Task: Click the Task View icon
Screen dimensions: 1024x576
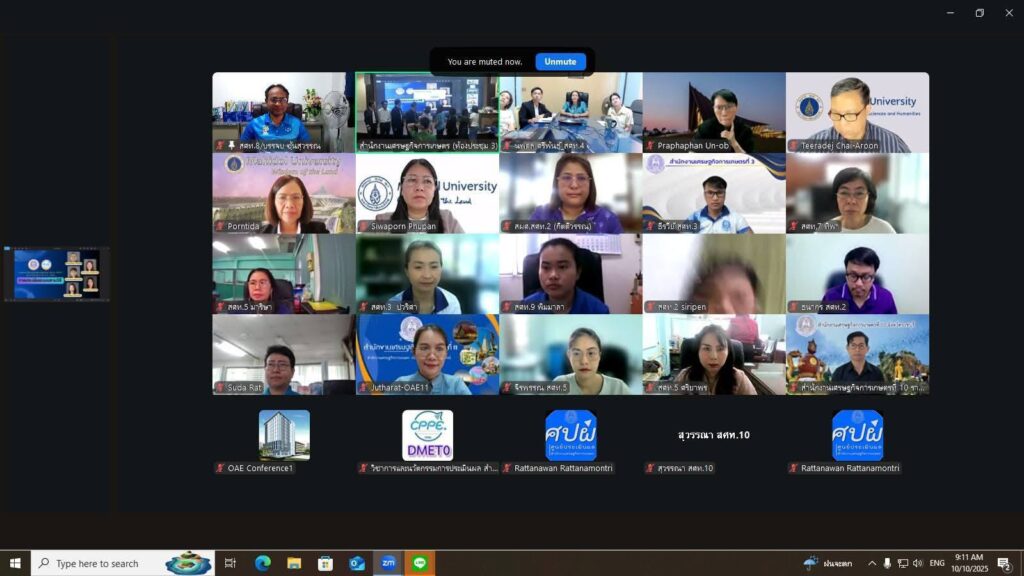Action: point(231,563)
